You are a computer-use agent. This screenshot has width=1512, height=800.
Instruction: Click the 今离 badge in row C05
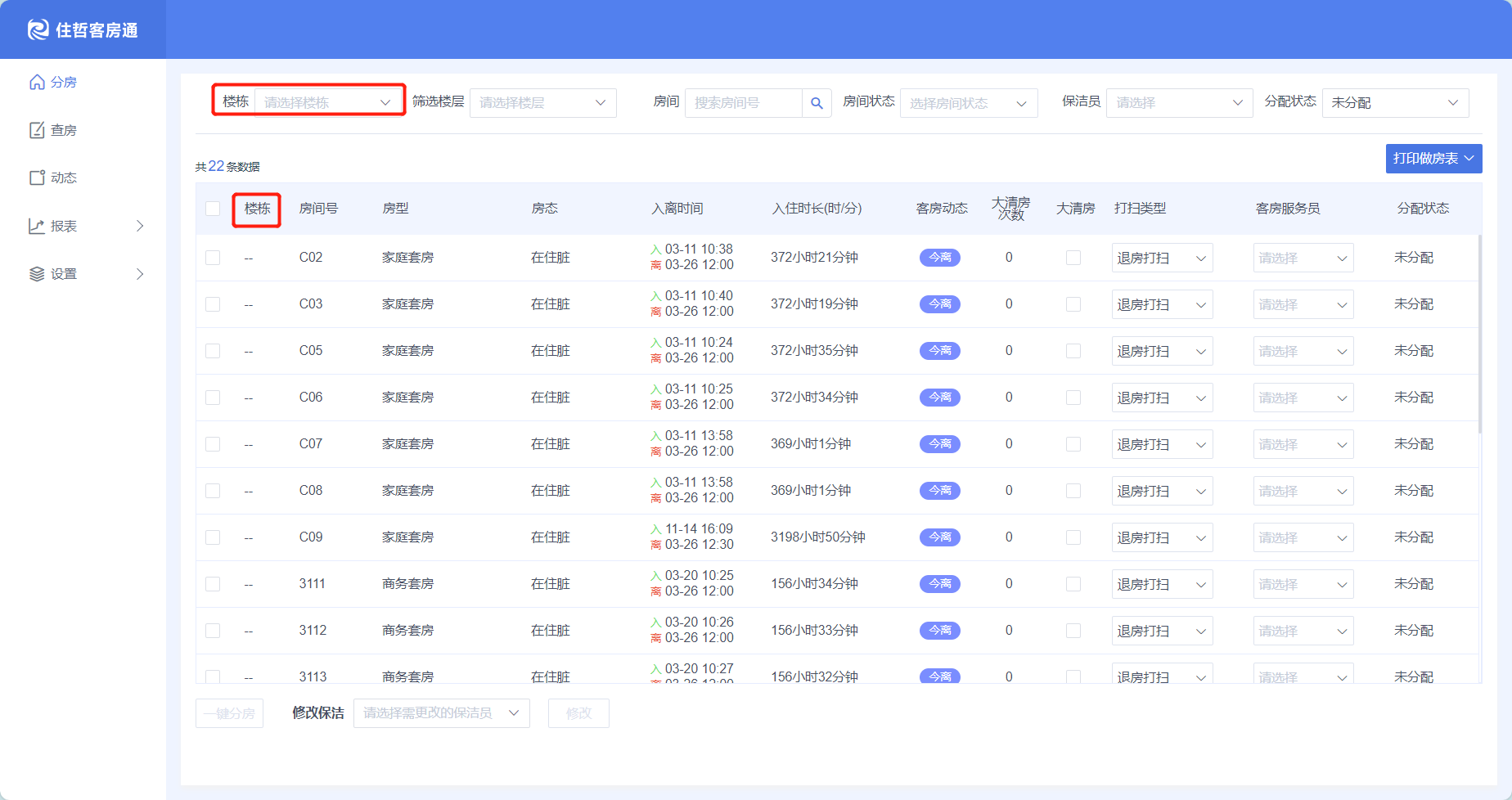pyautogui.click(x=940, y=351)
